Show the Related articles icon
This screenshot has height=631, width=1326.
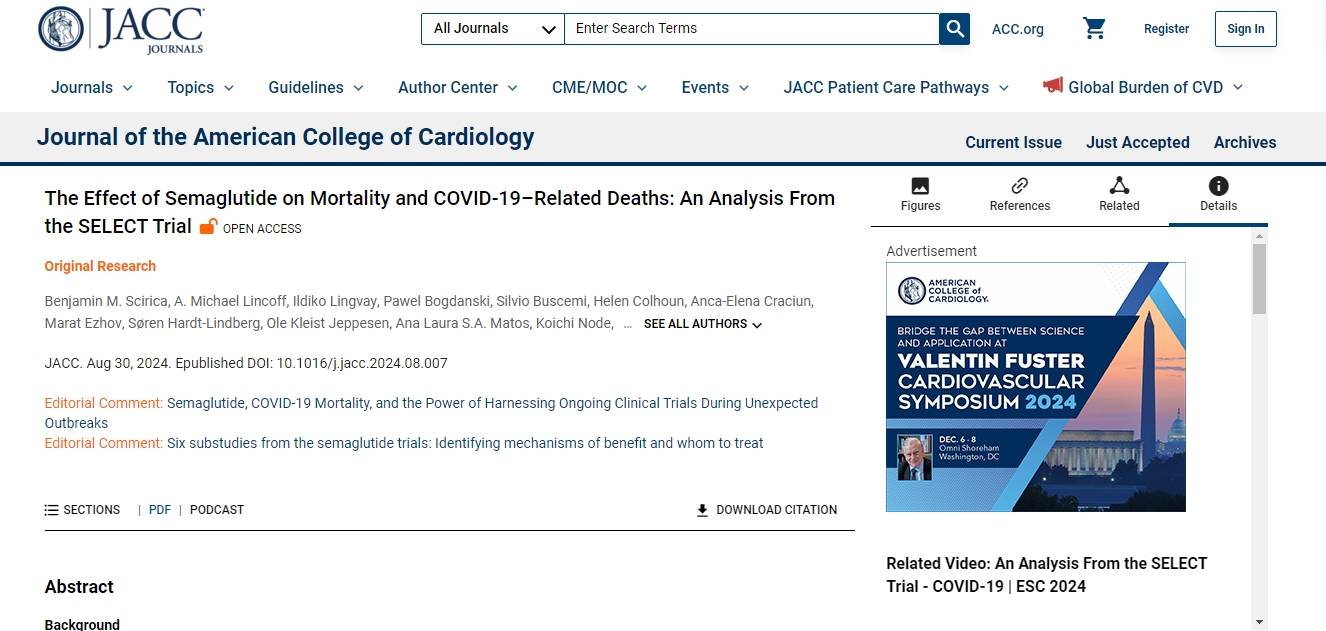pyautogui.click(x=1119, y=186)
